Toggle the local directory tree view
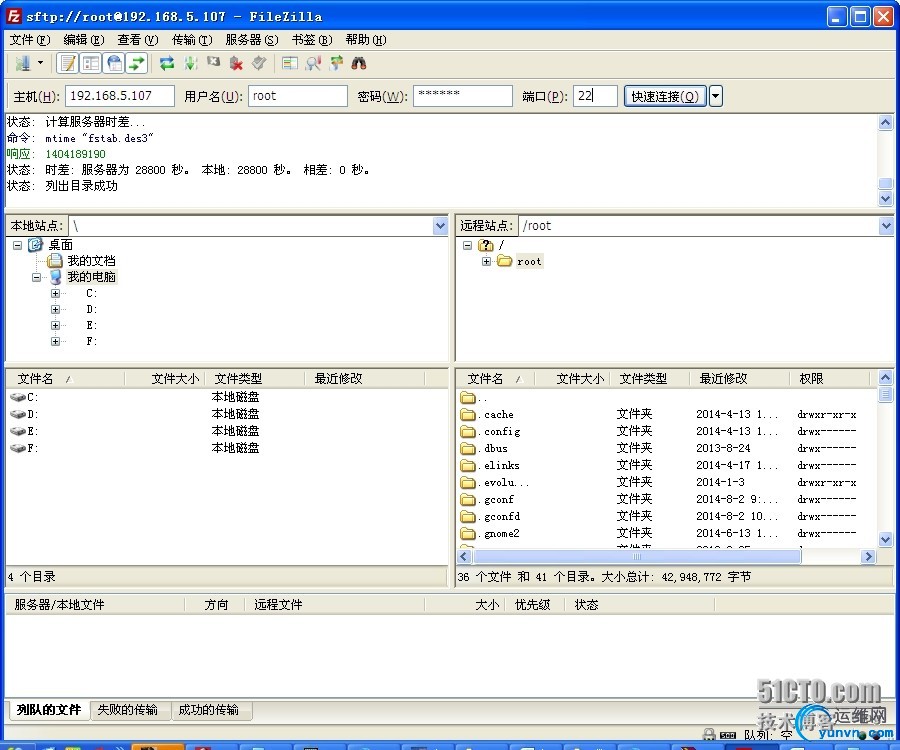The image size is (900, 750). point(90,62)
